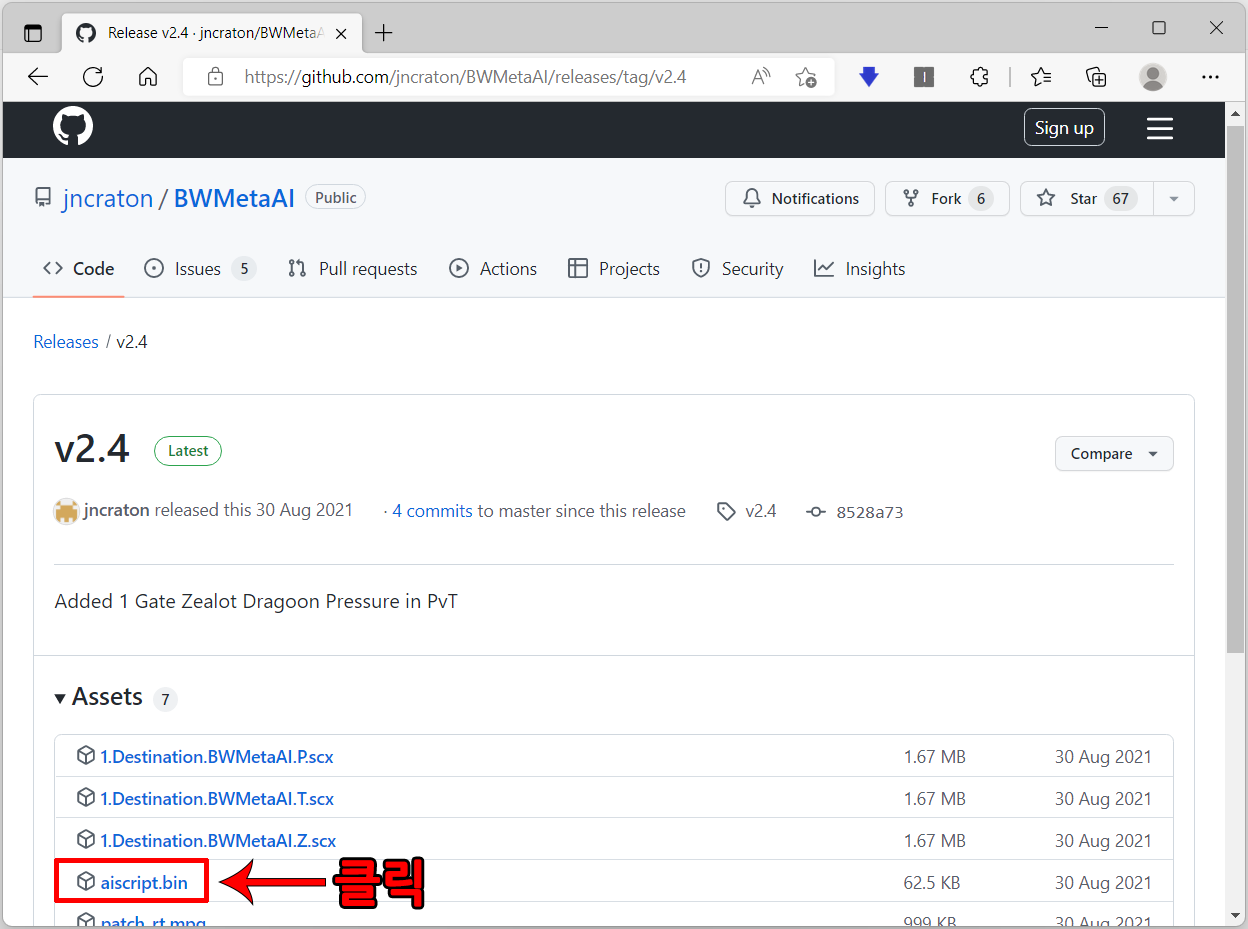Open the Favorites list
This screenshot has width=1248, height=929.
coord(1041,77)
